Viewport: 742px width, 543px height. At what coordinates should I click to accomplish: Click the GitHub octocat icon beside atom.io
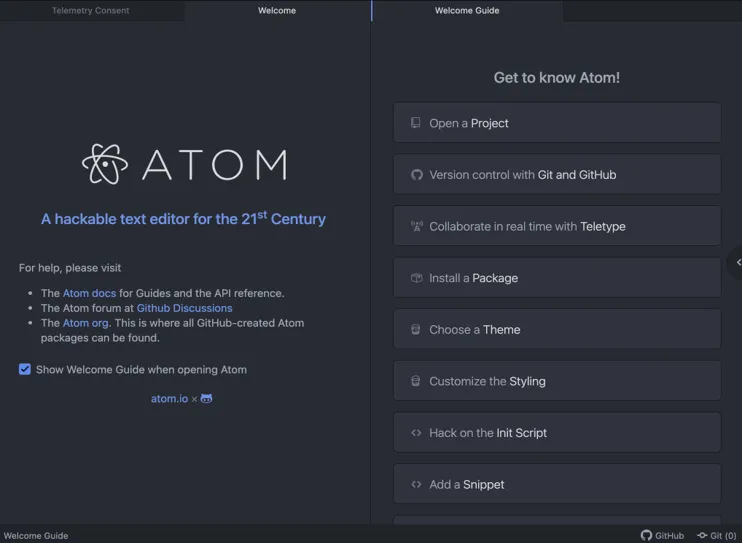point(206,399)
